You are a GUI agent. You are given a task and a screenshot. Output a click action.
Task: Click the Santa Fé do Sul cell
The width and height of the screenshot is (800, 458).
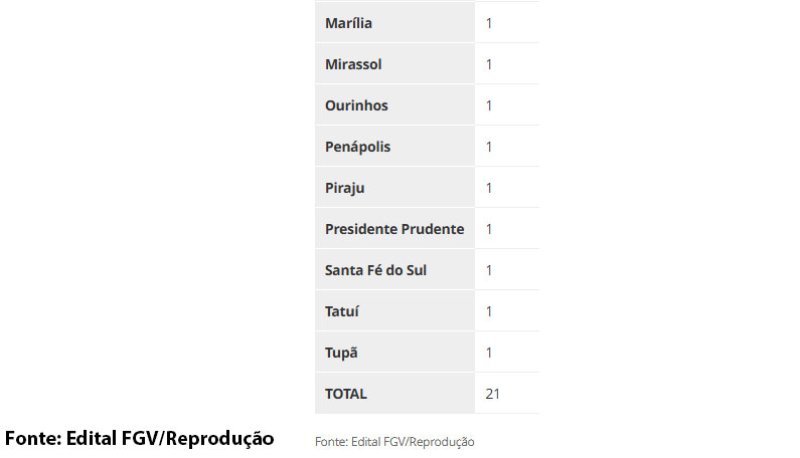(x=376, y=270)
